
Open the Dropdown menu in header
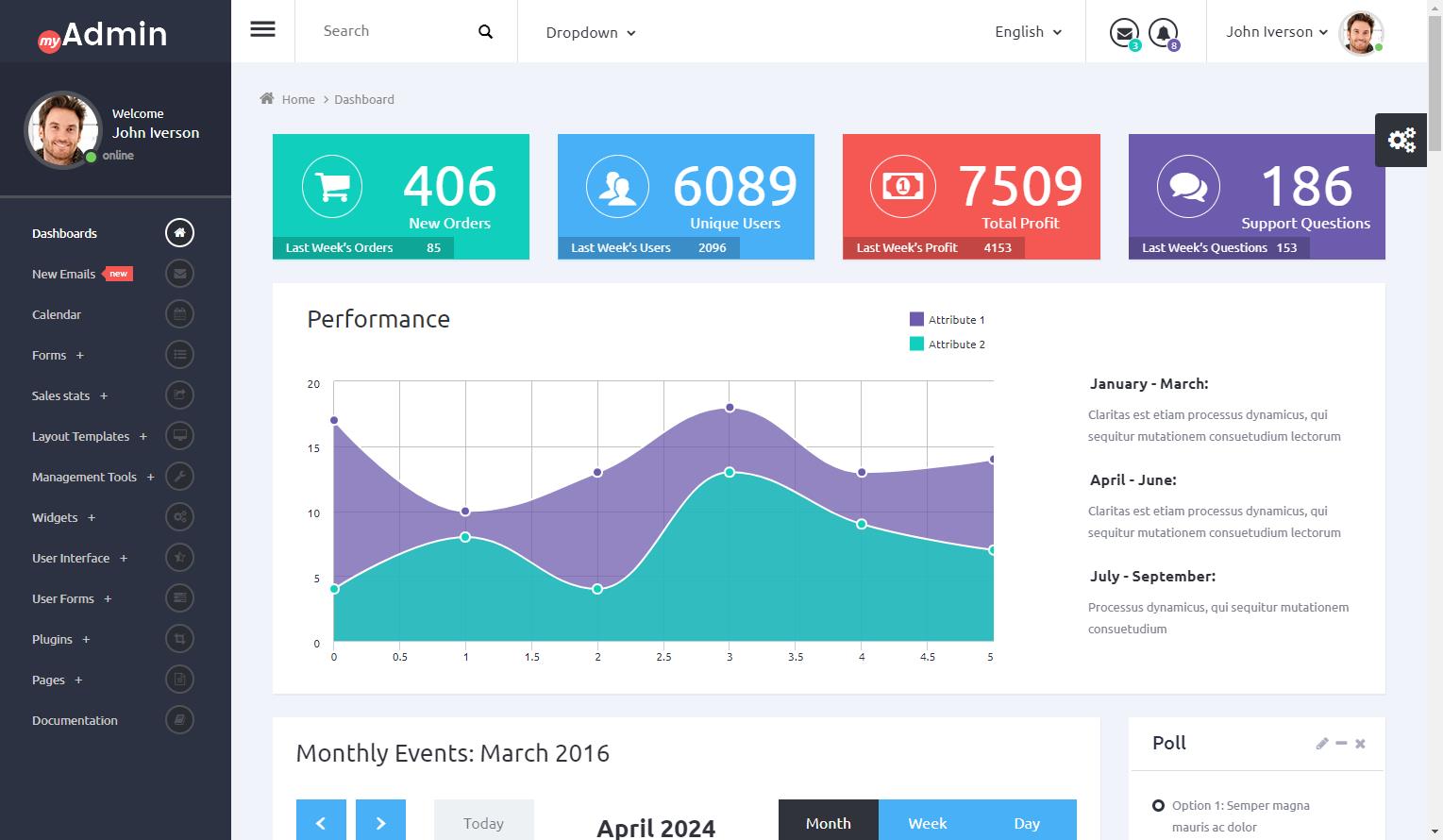(x=591, y=32)
